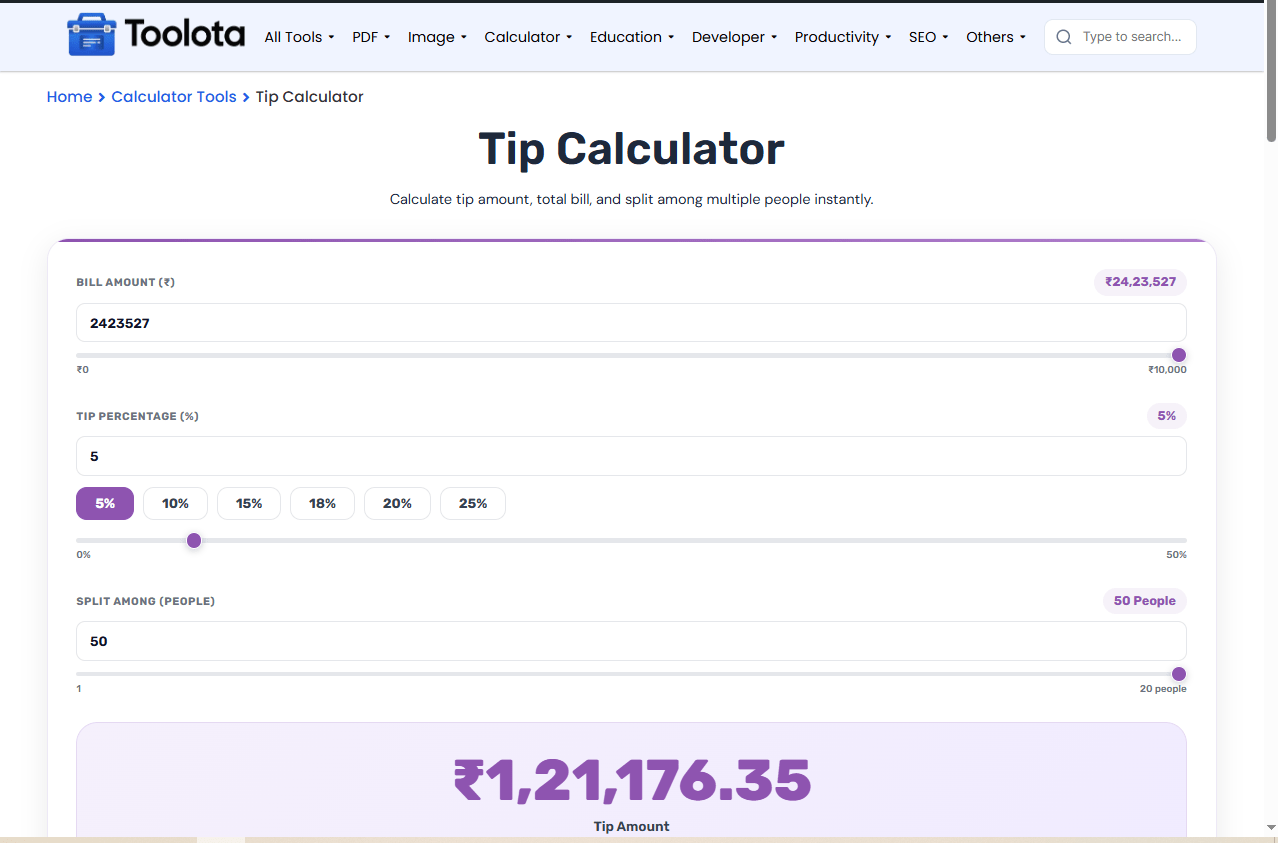Open the Image tools dropdown
The width and height of the screenshot is (1278, 843).
click(x=437, y=37)
